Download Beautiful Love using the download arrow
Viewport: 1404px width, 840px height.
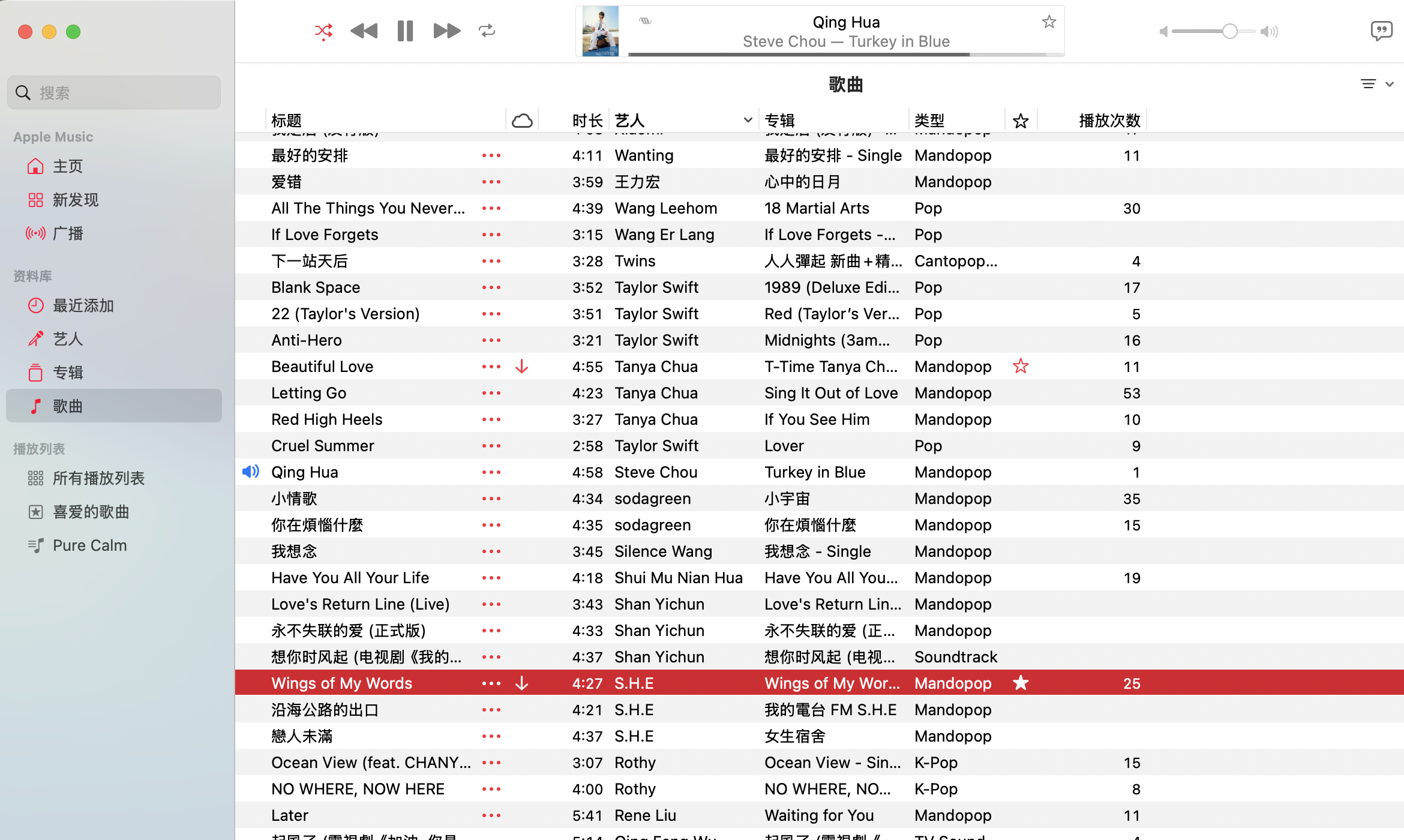point(521,366)
